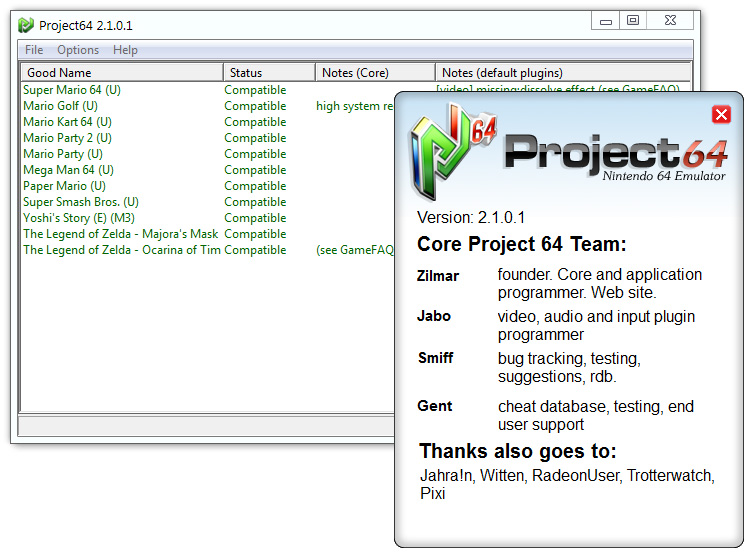The height and width of the screenshot is (559, 754).
Task: Click the 'Thanks also goes to:' heading
Action: 518,451
